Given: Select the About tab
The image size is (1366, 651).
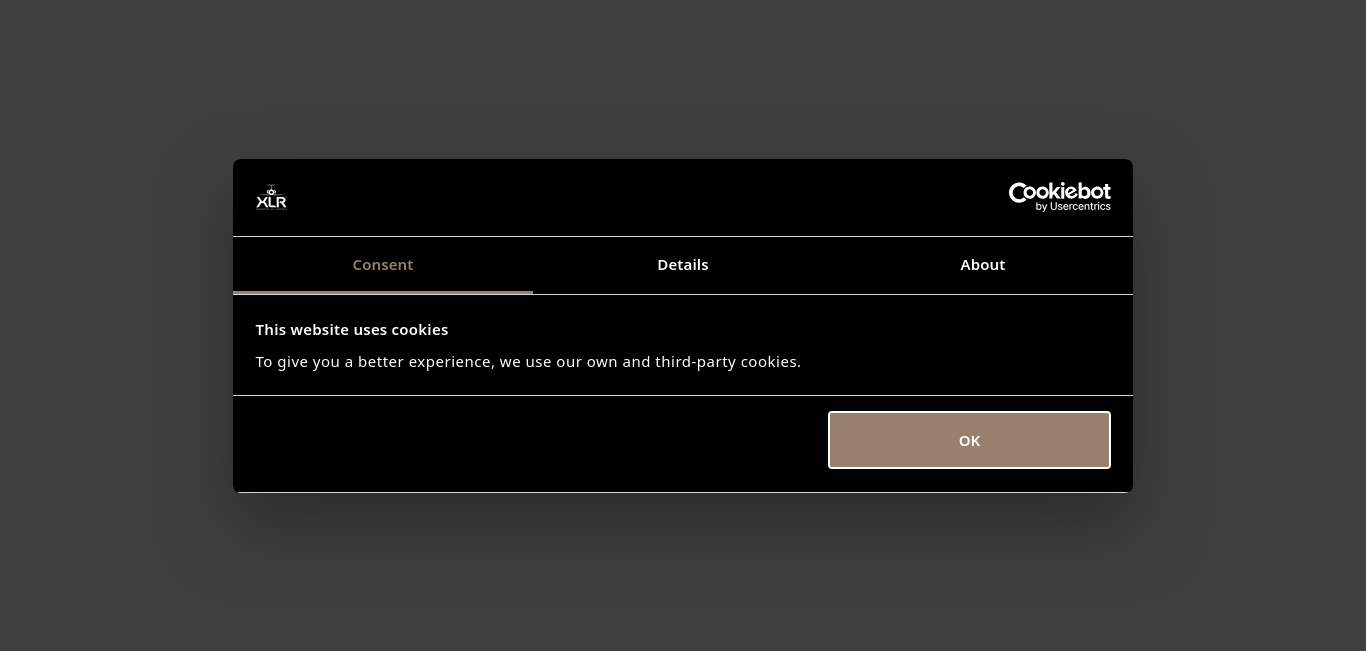Looking at the screenshot, I should coord(983,265).
